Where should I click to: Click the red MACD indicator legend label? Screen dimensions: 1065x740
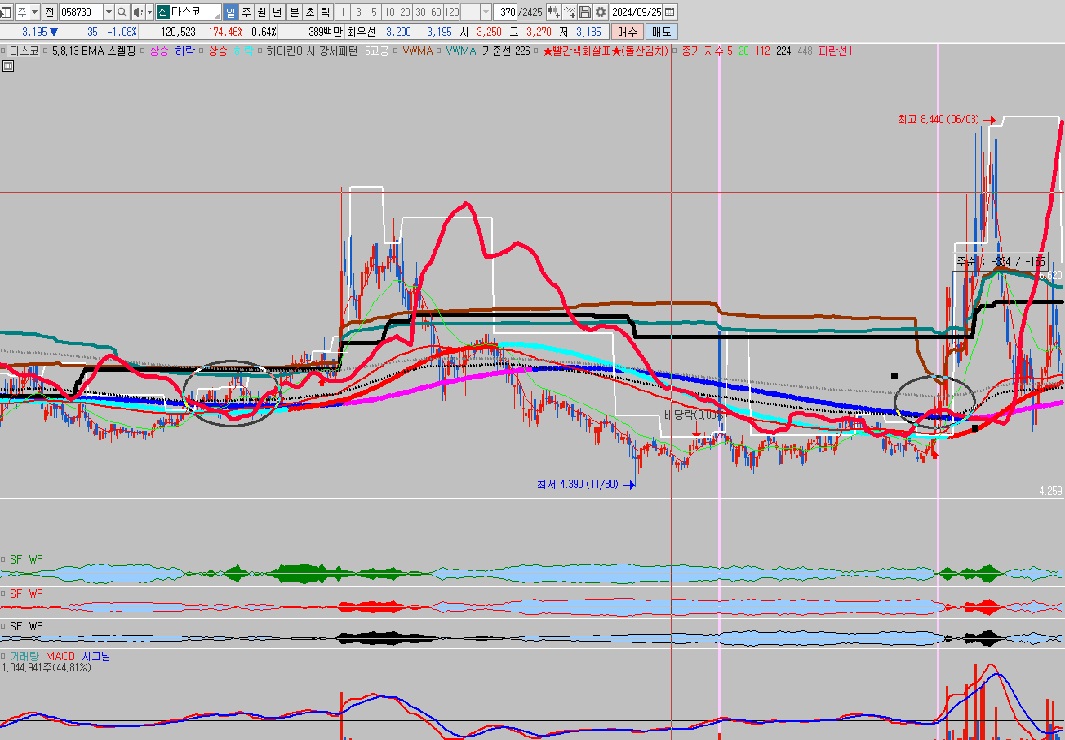61,656
